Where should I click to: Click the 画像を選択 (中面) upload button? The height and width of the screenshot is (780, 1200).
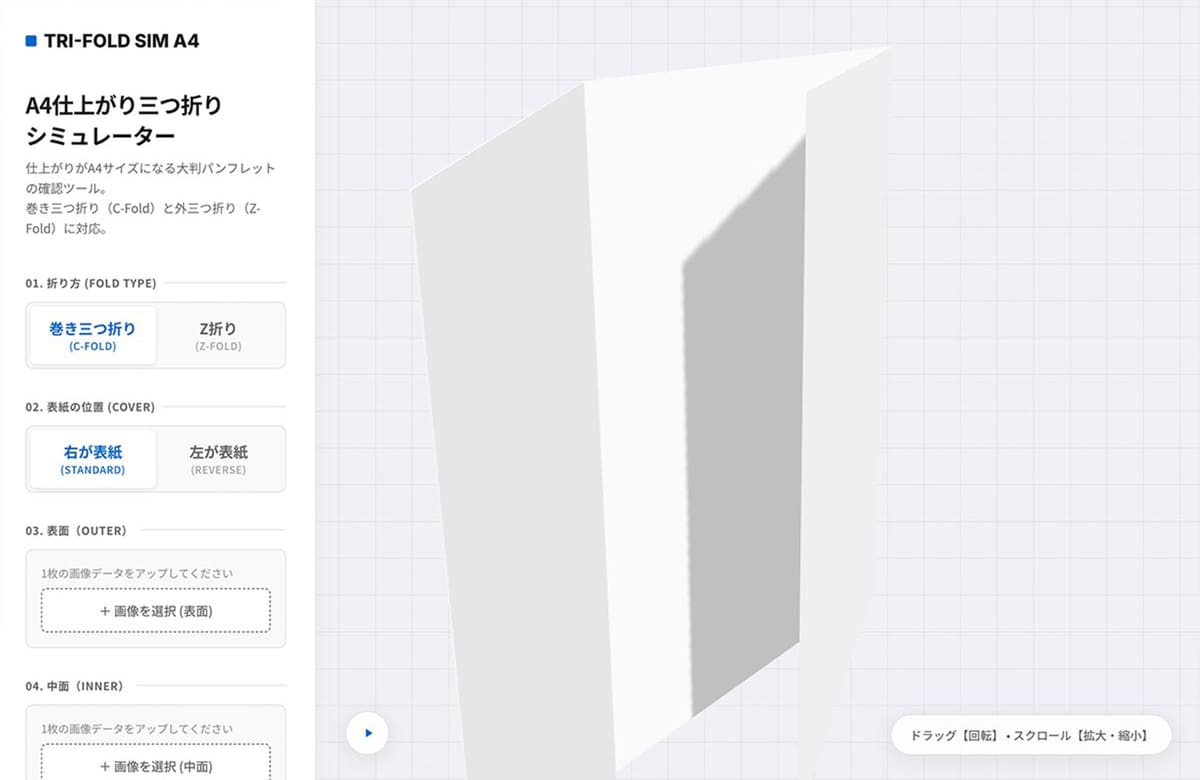pyautogui.click(x=156, y=763)
